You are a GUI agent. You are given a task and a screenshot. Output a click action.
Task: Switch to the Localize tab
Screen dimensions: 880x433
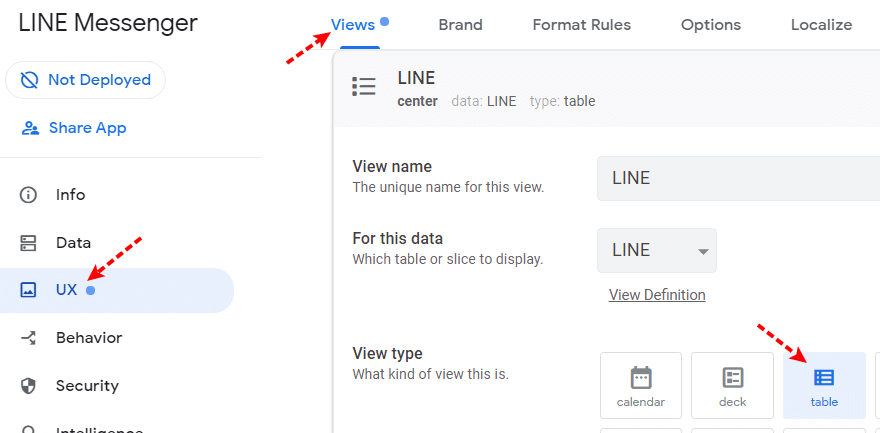pos(821,25)
